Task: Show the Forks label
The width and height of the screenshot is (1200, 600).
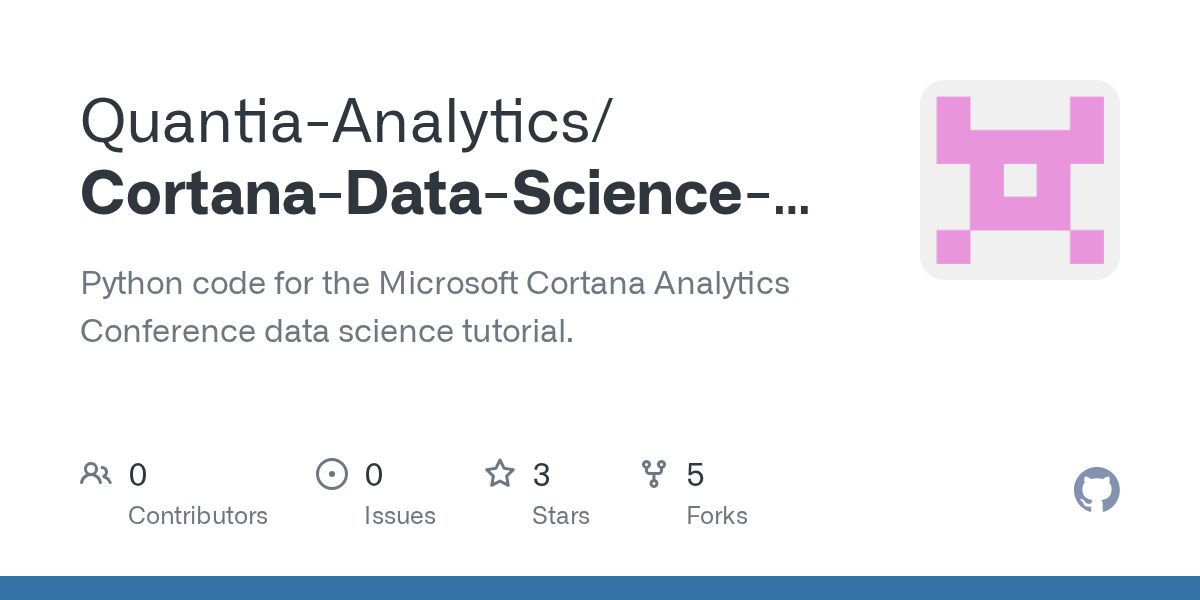Action: tap(717, 516)
